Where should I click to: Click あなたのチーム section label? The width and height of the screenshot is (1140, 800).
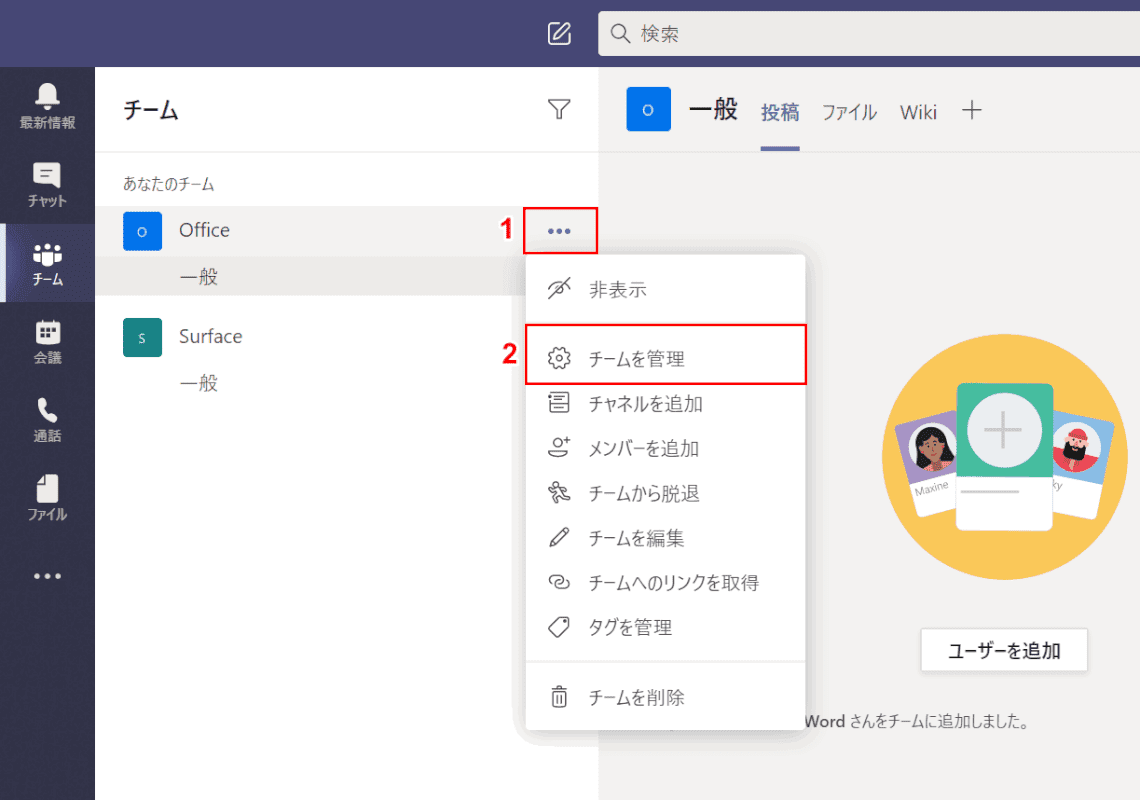(x=169, y=184)
